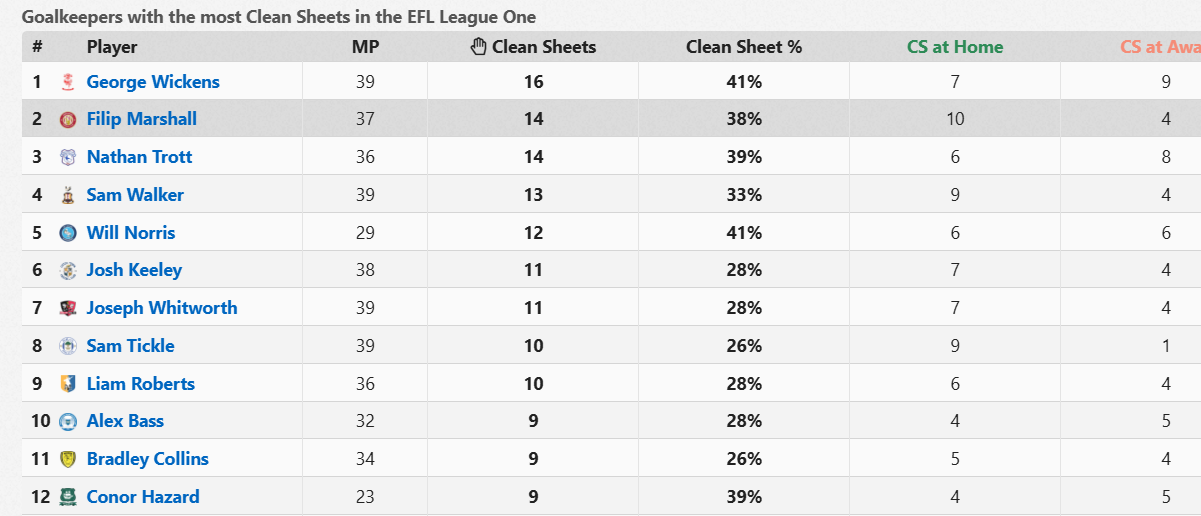The image size is (1201, 516).
Task: Click the glove icon in Clean Sheets header
Action: (479, 47)
